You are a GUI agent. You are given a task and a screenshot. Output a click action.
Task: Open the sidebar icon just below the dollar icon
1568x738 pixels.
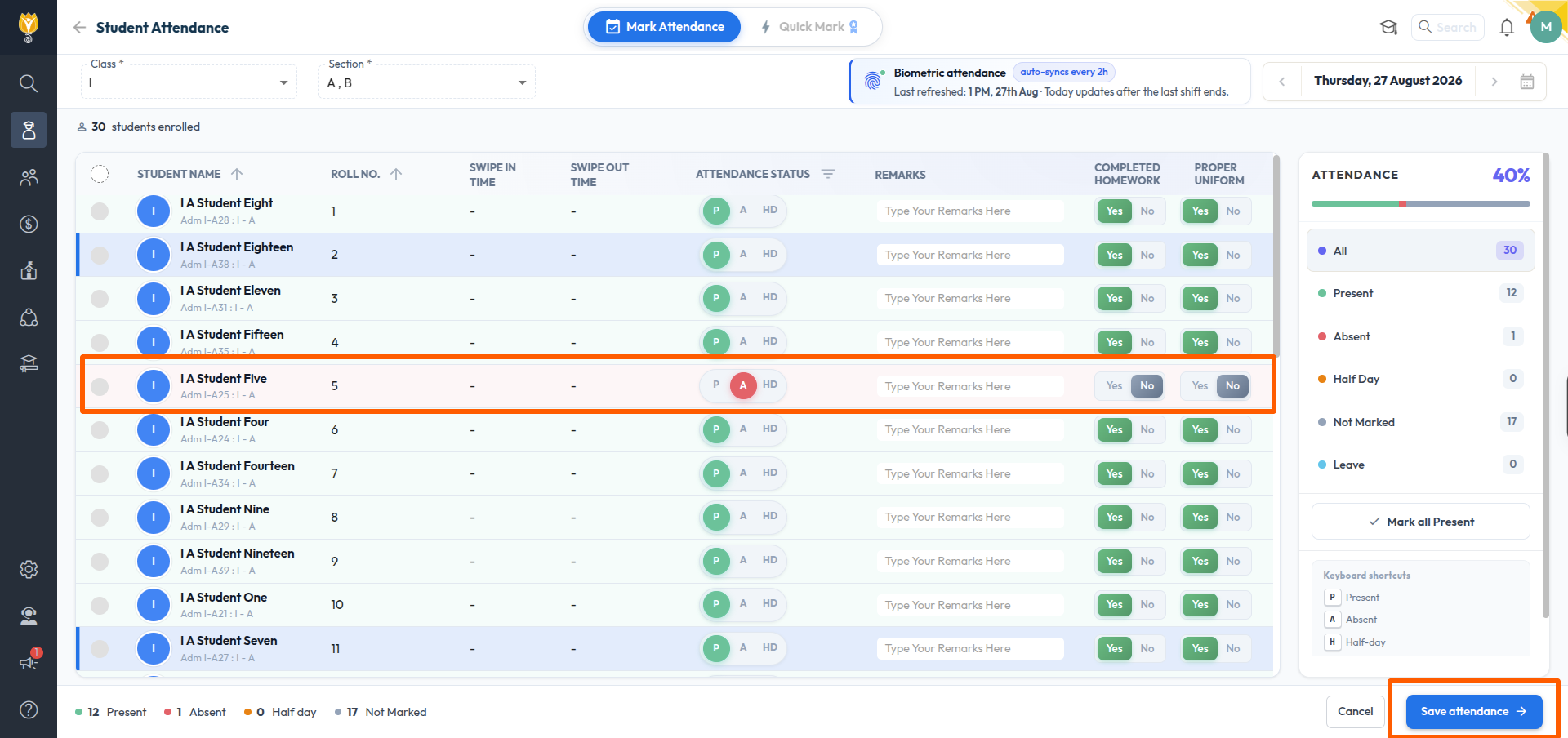point(29,271)
